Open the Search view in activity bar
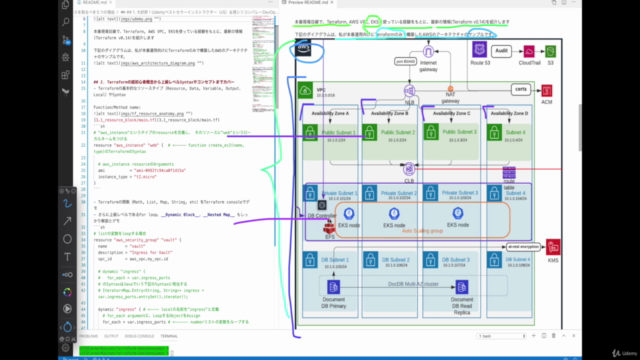 click(x=66, y=22)
